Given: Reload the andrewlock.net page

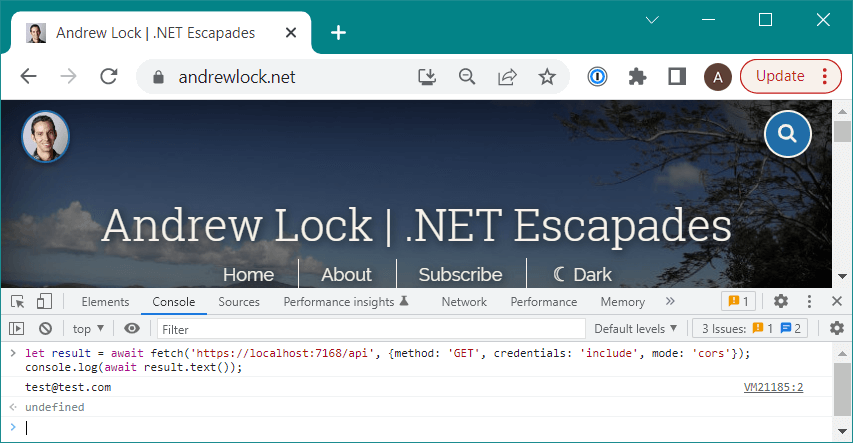Looking at the screenshot, I should (x=109, y=77).
